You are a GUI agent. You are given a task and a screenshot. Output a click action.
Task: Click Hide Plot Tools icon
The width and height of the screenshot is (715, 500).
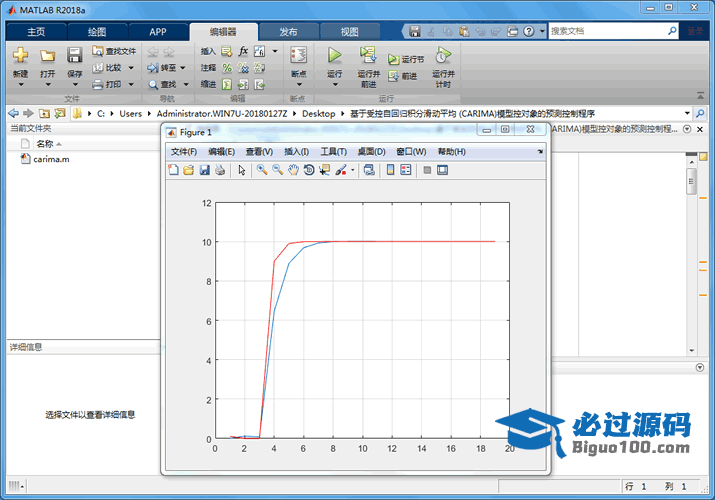pyautogui.click(x=427, y=170)
